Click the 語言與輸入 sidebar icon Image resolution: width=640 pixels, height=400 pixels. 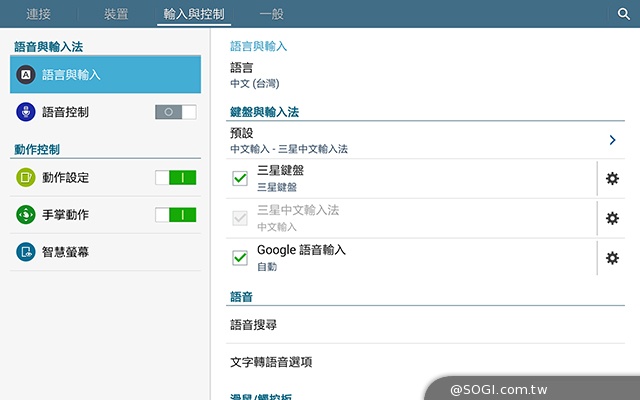click(x=26, y=74)
